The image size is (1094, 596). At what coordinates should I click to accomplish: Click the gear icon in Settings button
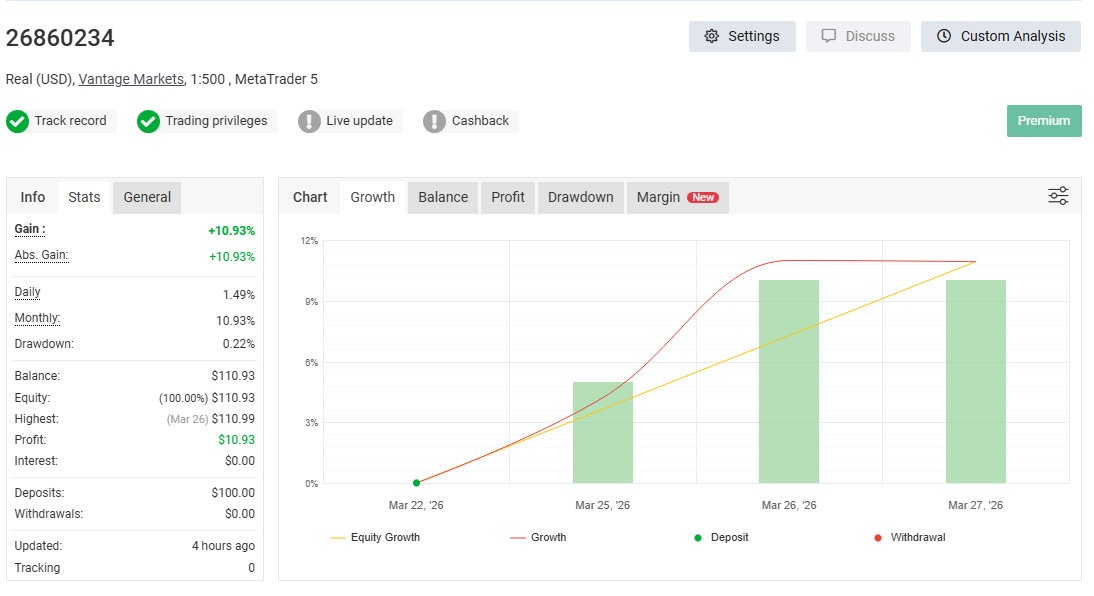pyautogui.click(x=711, y=36)
